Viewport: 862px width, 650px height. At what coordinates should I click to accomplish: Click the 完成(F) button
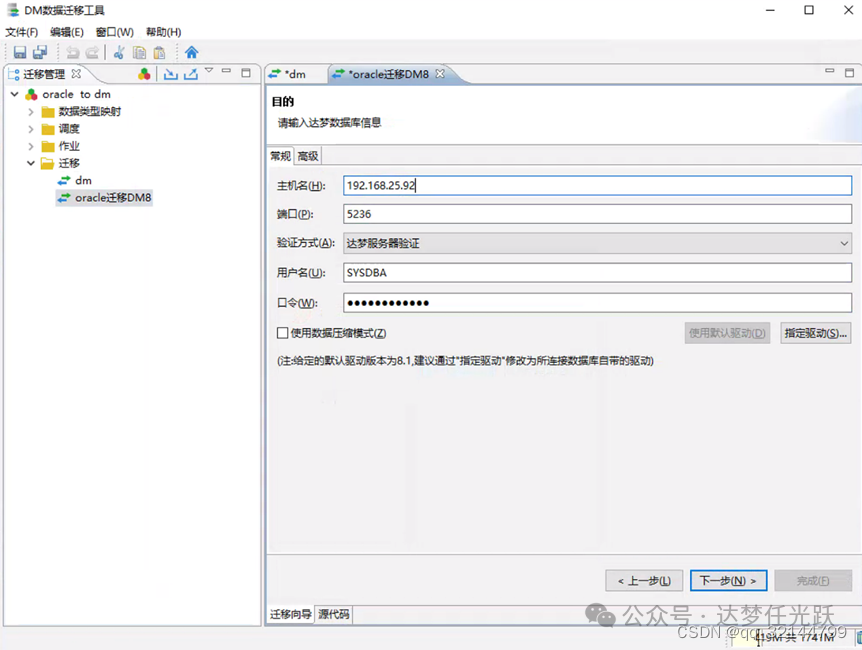click(x=813, y=581)
